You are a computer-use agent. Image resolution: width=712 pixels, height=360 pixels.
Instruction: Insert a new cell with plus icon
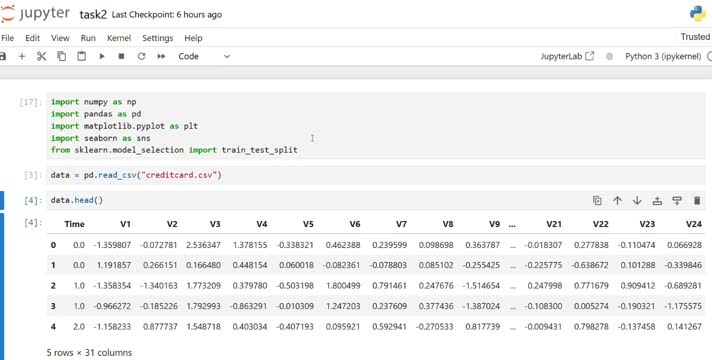coord(22,56)
